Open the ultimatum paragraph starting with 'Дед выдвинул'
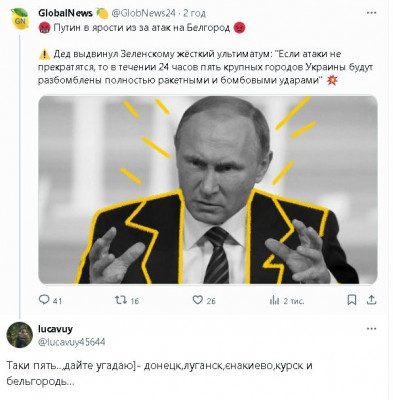 (x=205, y=67)
